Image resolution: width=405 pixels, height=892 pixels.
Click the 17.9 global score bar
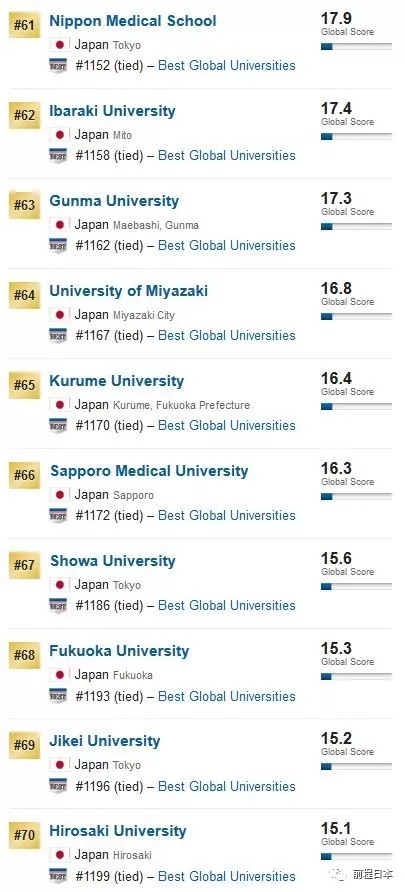(356, 47)
